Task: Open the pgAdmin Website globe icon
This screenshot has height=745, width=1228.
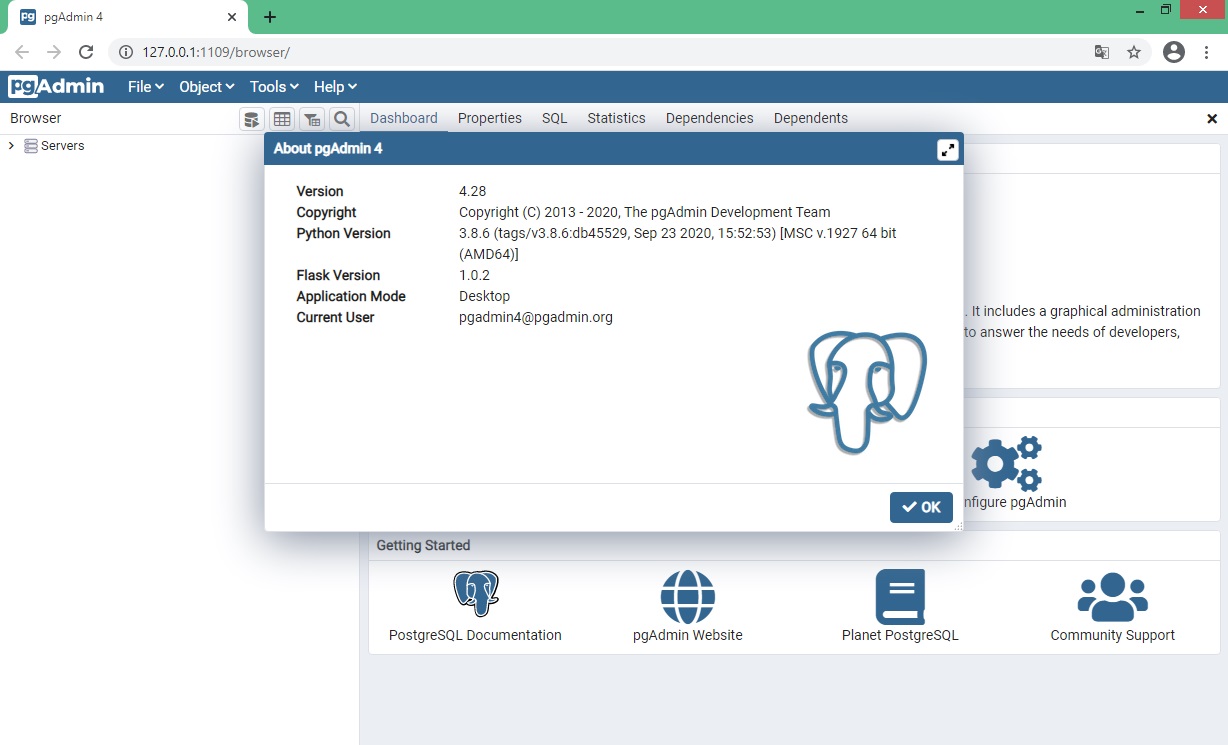Action: [x=688, y=597]
